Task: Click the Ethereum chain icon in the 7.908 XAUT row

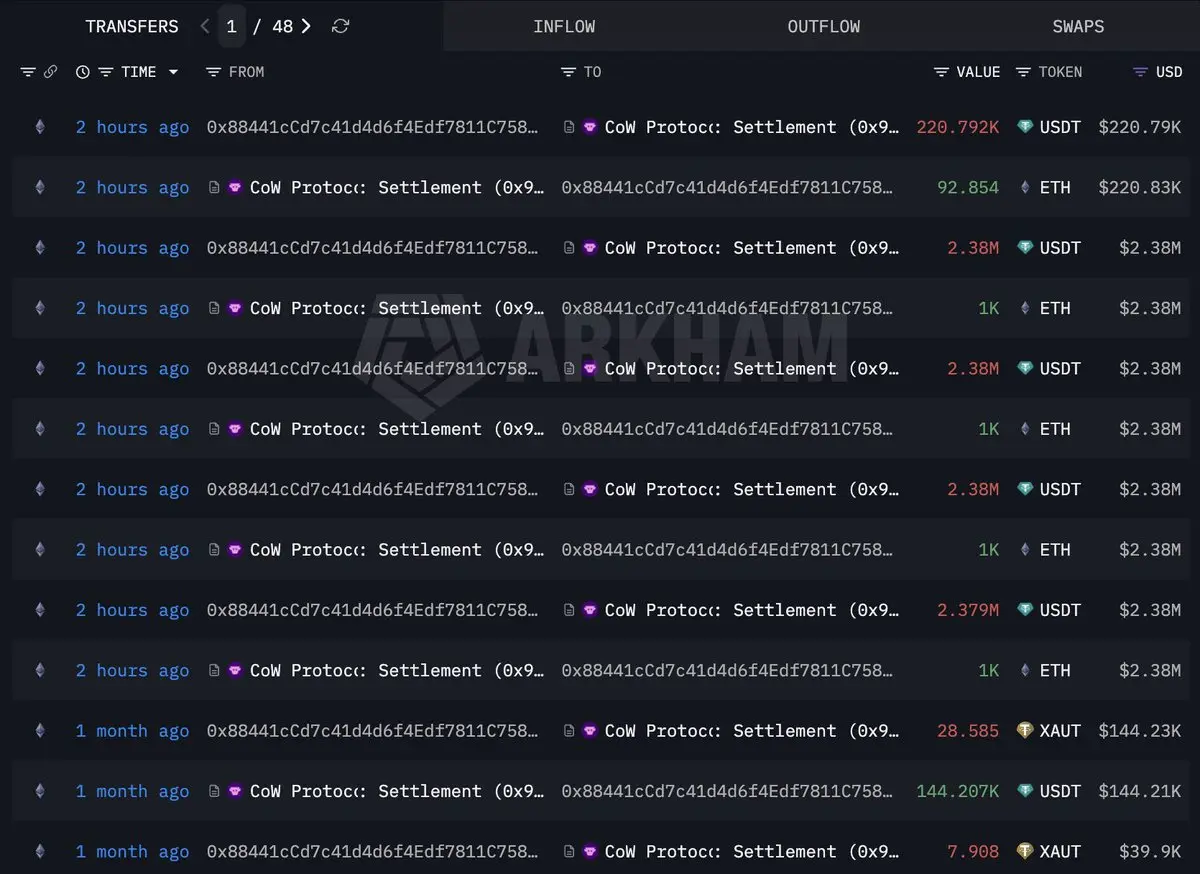Action: point(40,851)
